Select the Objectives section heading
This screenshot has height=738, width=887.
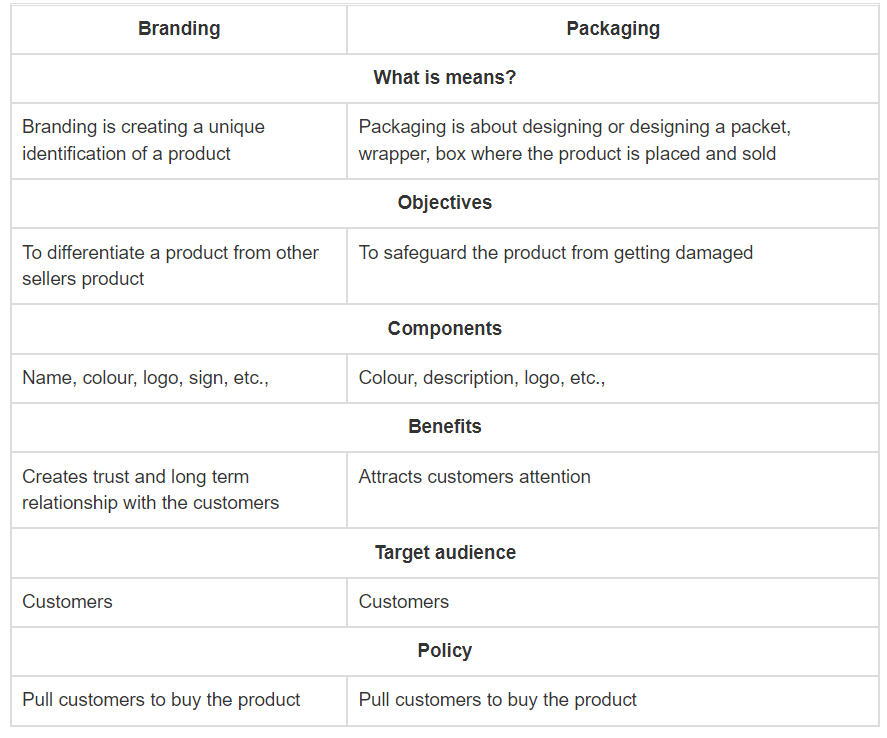(x=445, y=202)
